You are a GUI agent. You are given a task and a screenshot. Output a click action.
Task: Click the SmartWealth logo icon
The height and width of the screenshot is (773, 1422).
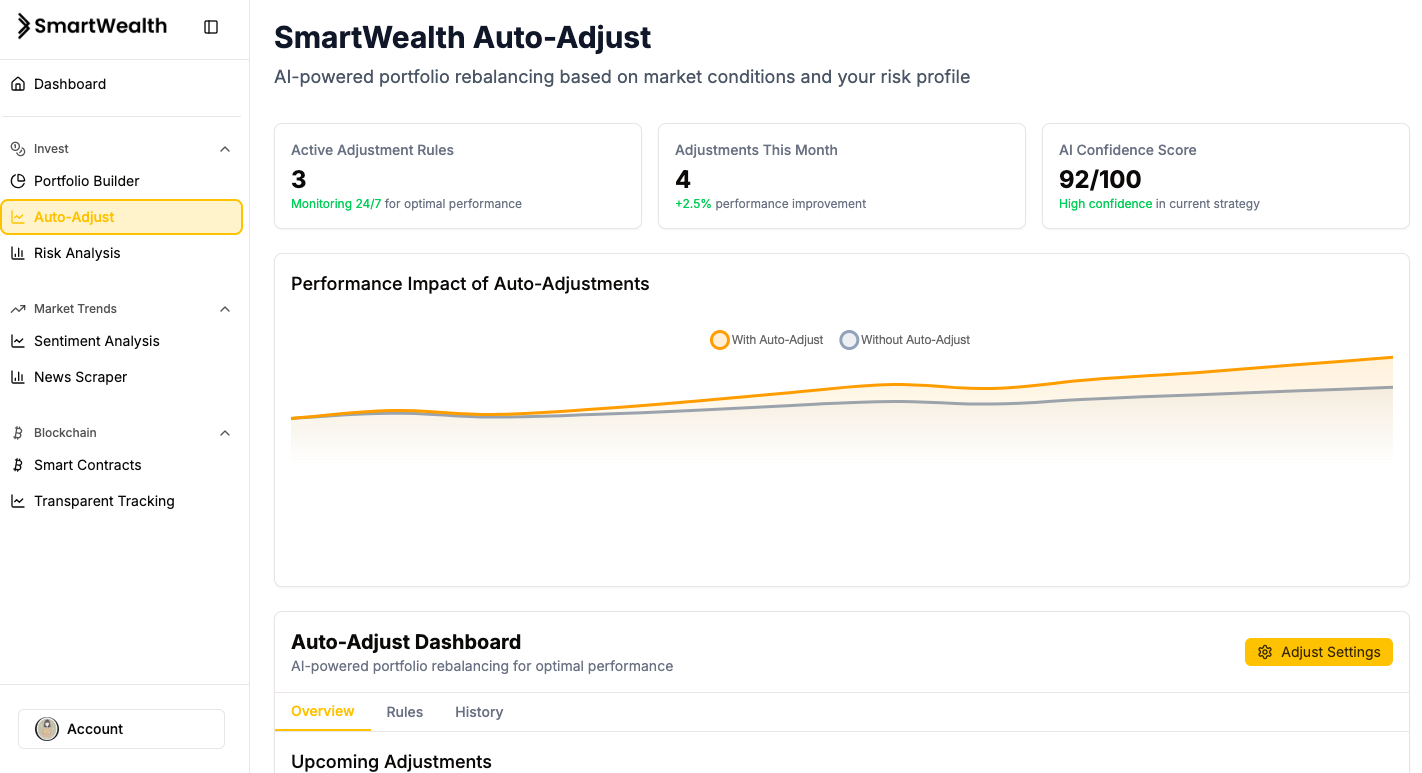tap(24, 27)
